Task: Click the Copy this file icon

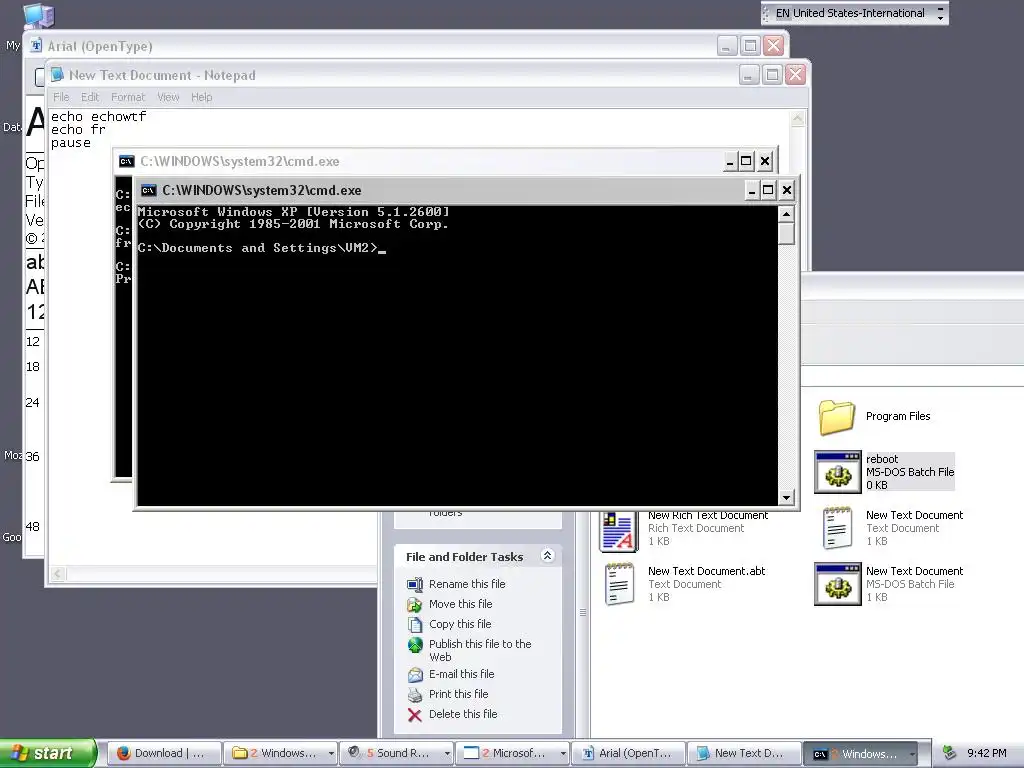Action: 415,624
